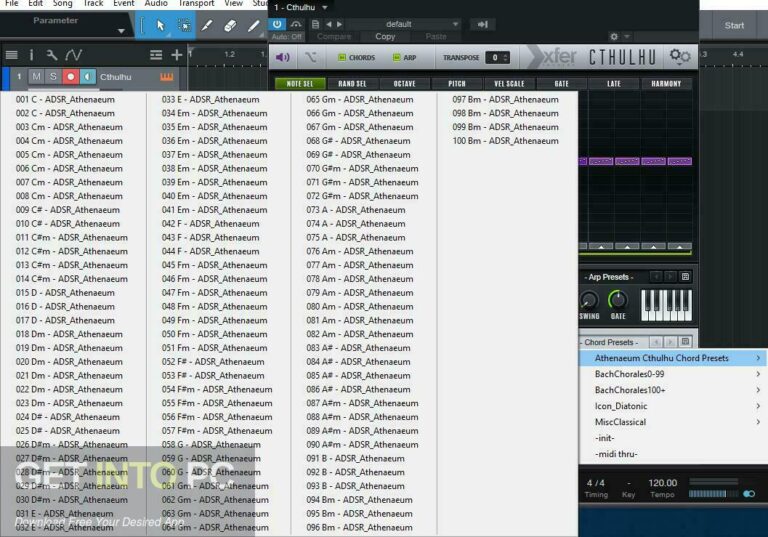
Task: Select the Split knife tool
Action: (206, 25)
